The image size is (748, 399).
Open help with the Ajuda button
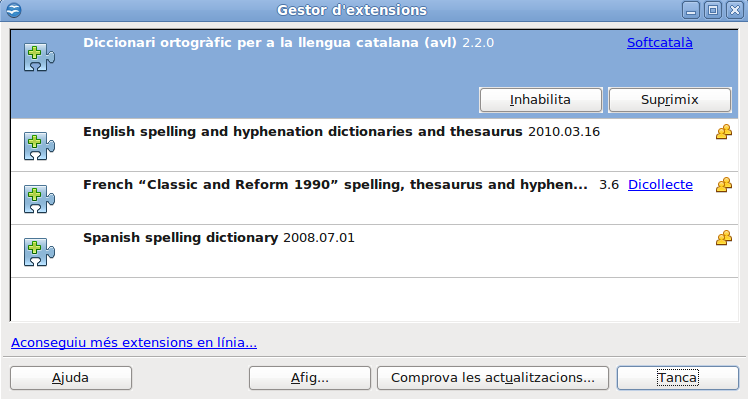pyautogui.click(x=71, y=378)
